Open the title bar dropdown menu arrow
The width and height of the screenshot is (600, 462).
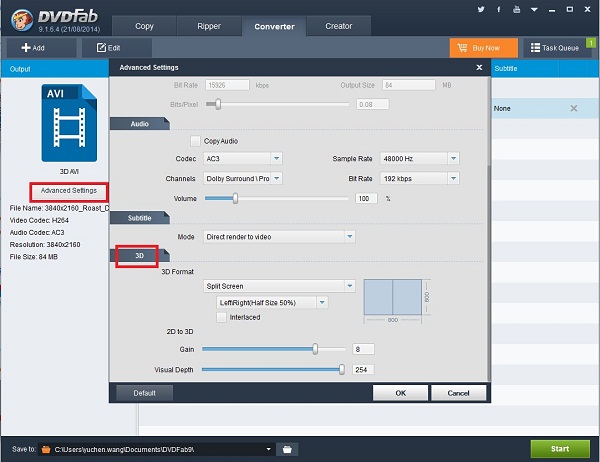534,10
